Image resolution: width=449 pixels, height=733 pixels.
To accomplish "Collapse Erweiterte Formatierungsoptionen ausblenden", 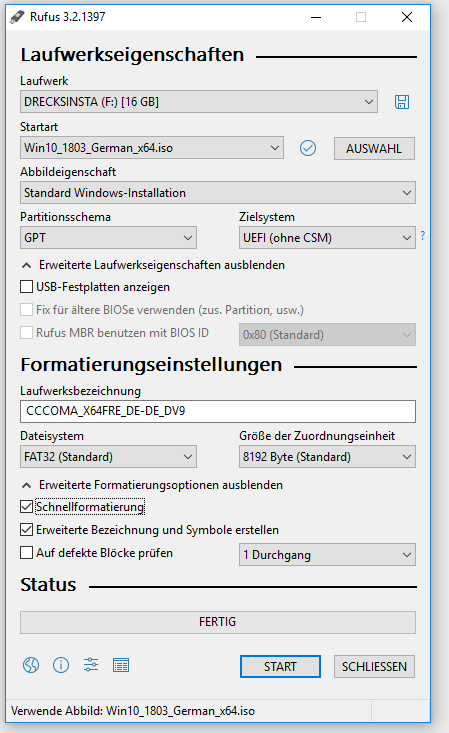I will 152,485.
